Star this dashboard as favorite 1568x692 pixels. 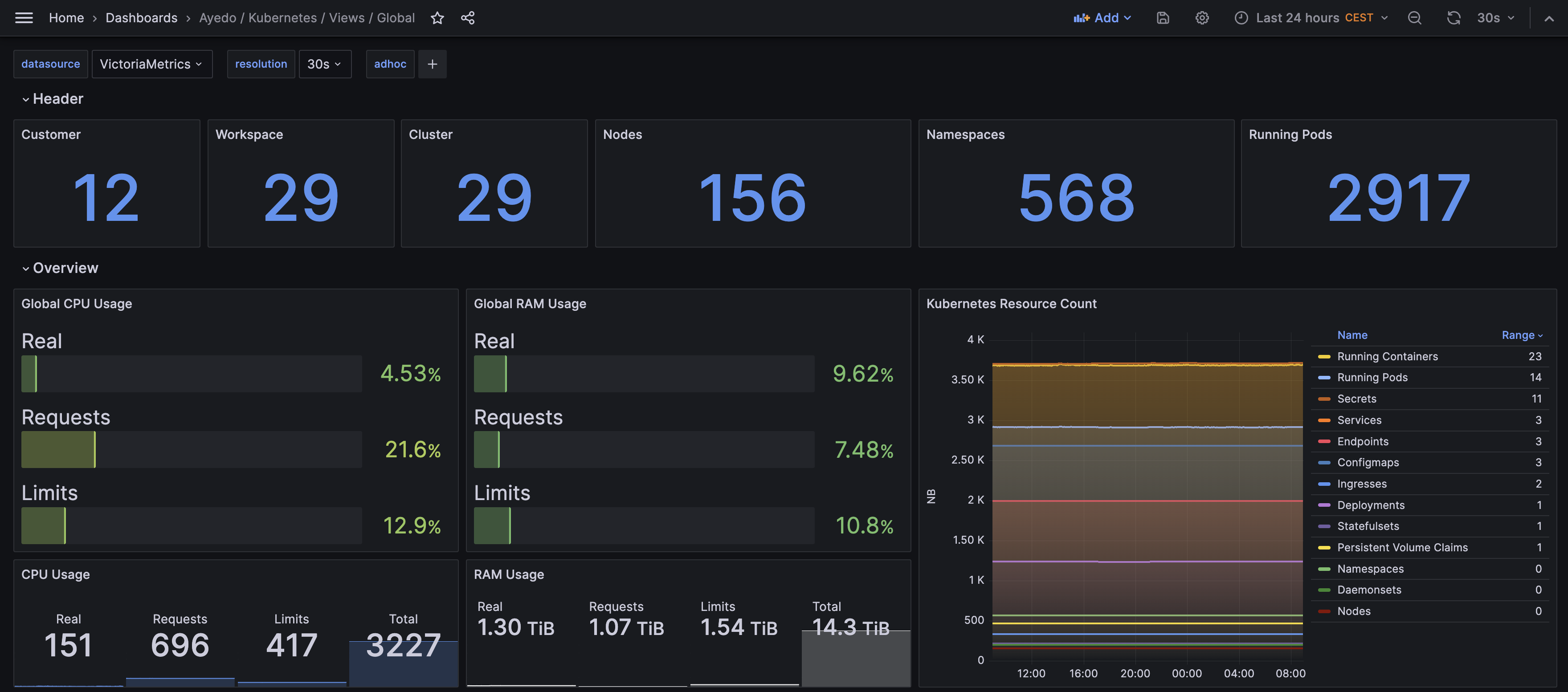[437, 18]
